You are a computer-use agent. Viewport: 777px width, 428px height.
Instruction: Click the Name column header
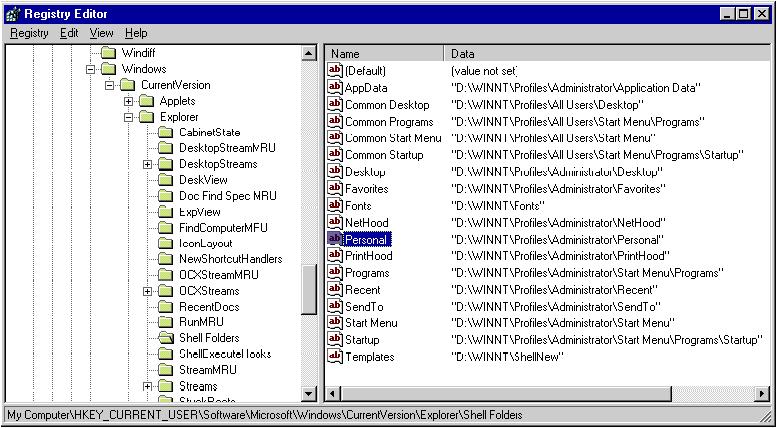[384, 53]
